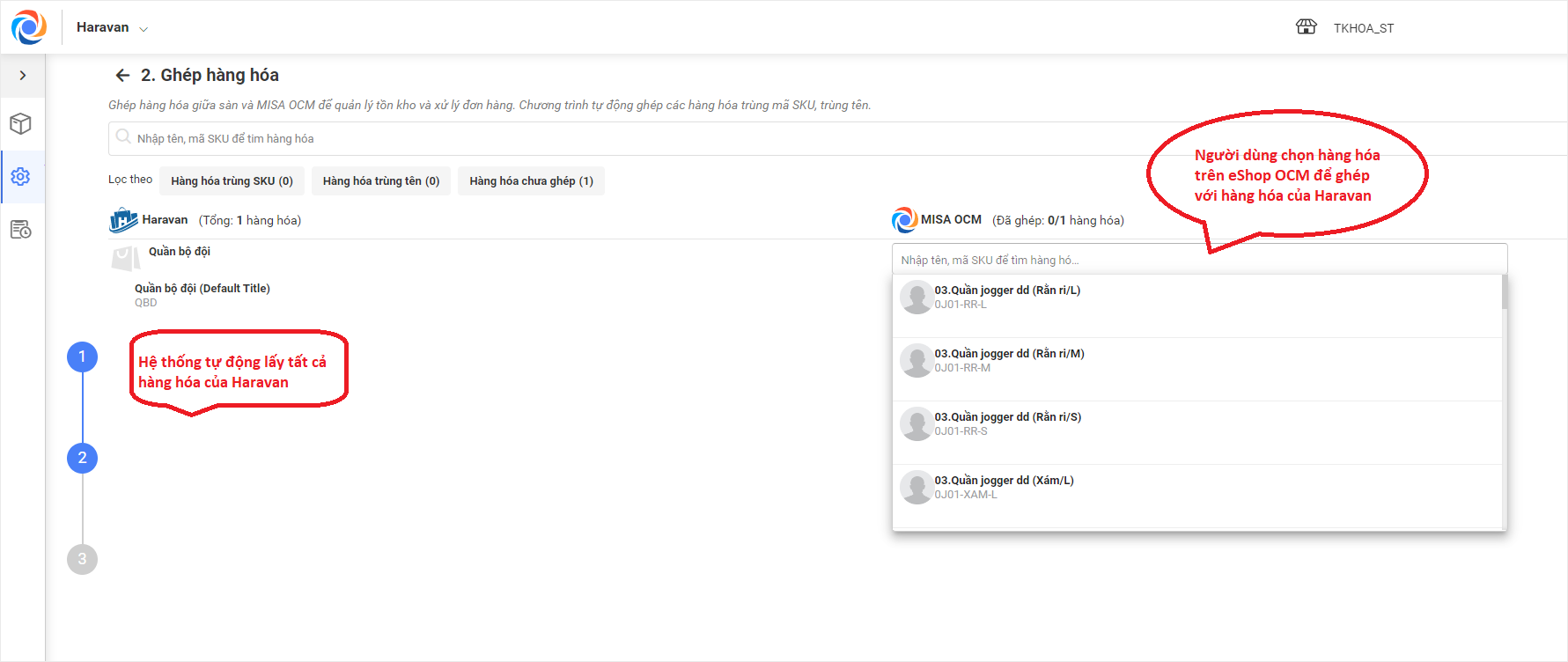Open the MISA OCM product search combo box

[1197, 260]
